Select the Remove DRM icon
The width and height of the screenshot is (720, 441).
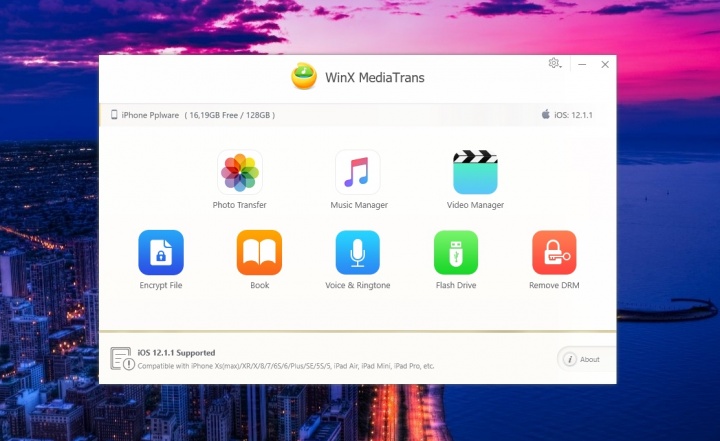tap(554, 252)
